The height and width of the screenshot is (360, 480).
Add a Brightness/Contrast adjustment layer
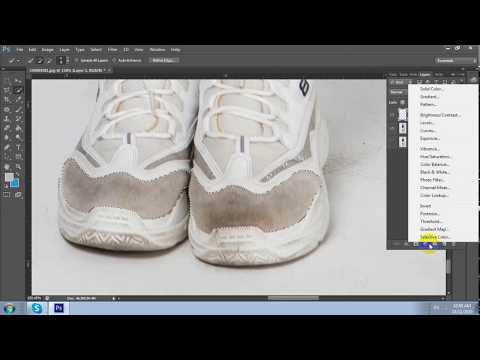440,115
